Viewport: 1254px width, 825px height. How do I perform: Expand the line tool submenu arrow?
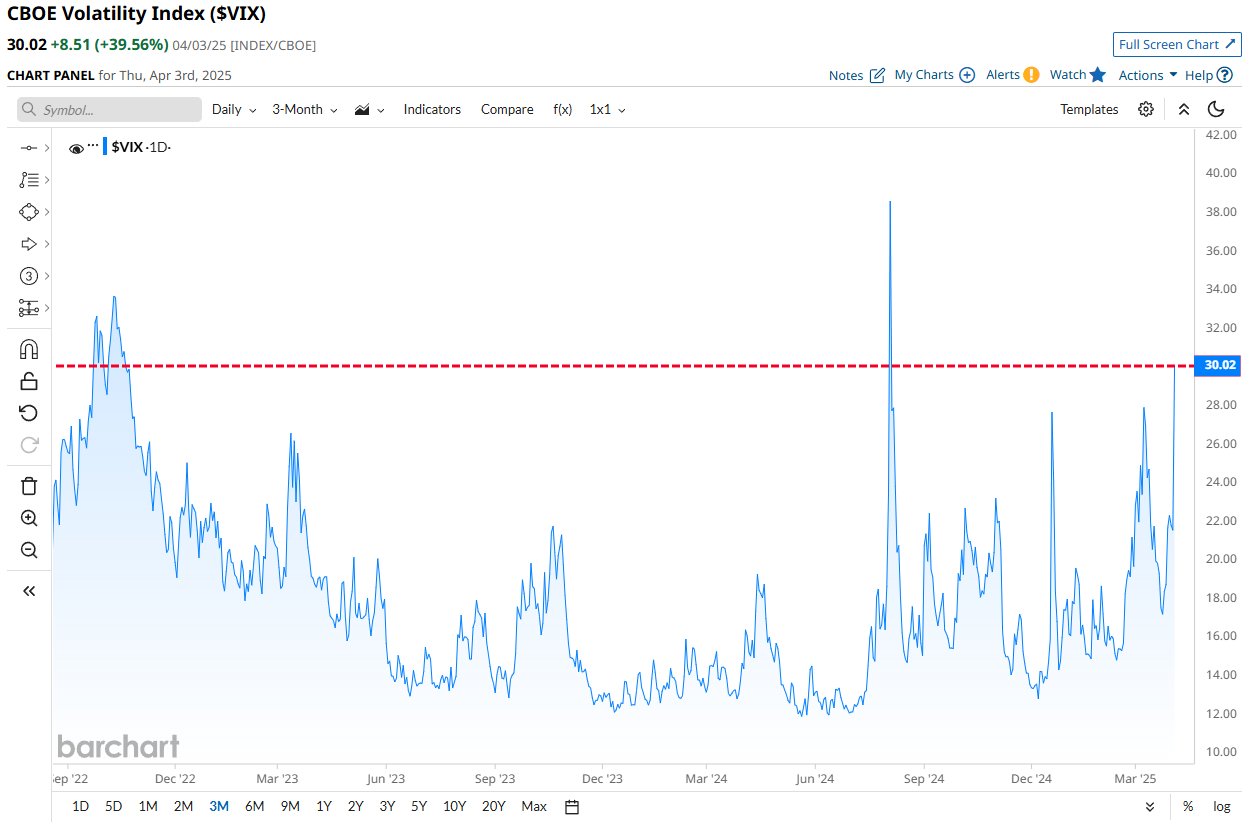click(47, 148)
